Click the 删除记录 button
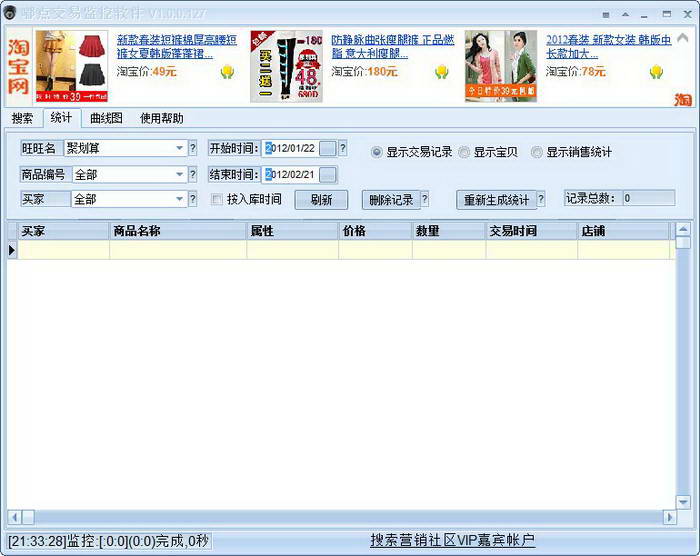This screenshot has width=700, height=556. tap(391, 200)
